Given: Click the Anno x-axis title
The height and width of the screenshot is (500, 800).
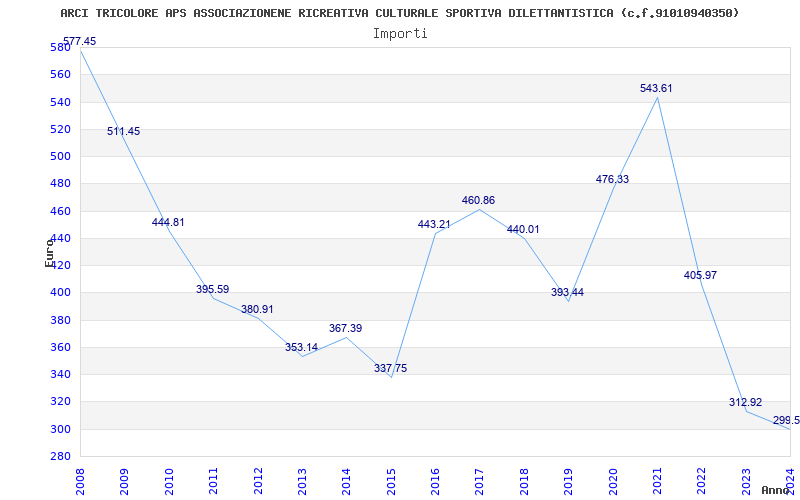Looking at the screenshot, I should pyautogui.click(x=776, y=490).
